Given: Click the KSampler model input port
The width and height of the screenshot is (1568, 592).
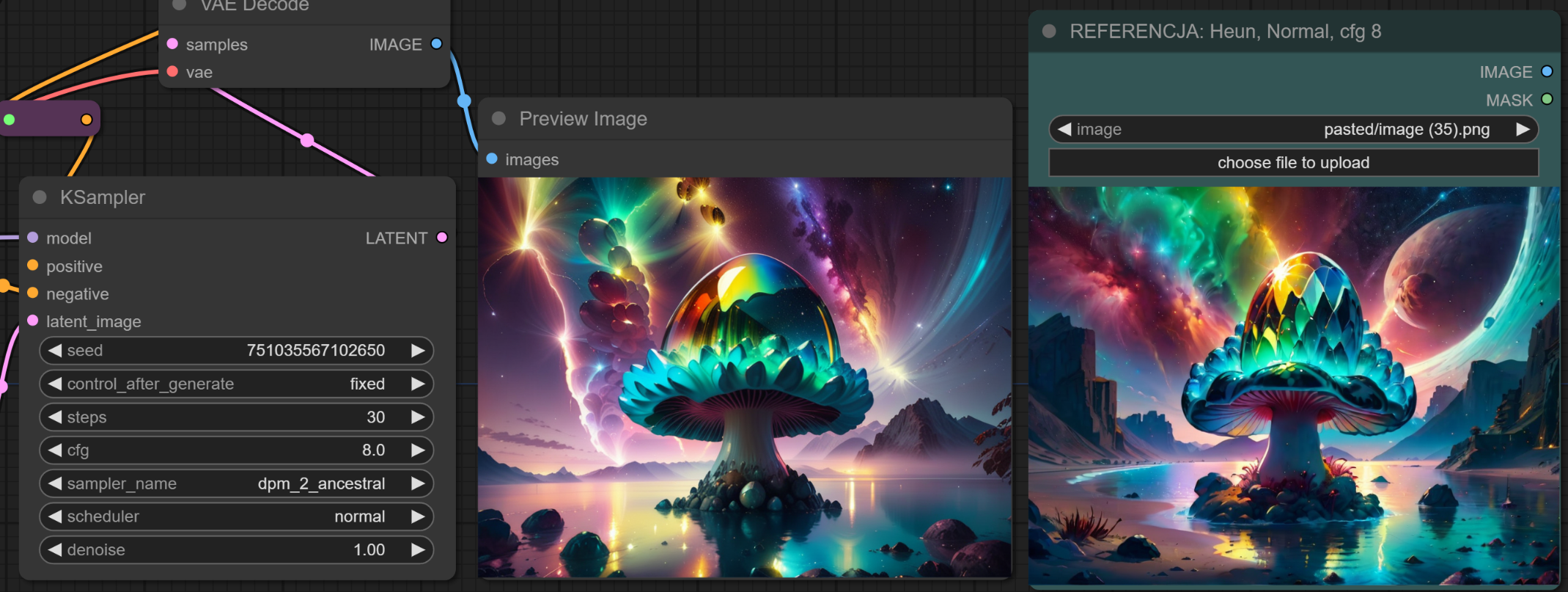Looking at the screenshot, I should [33, 238].
